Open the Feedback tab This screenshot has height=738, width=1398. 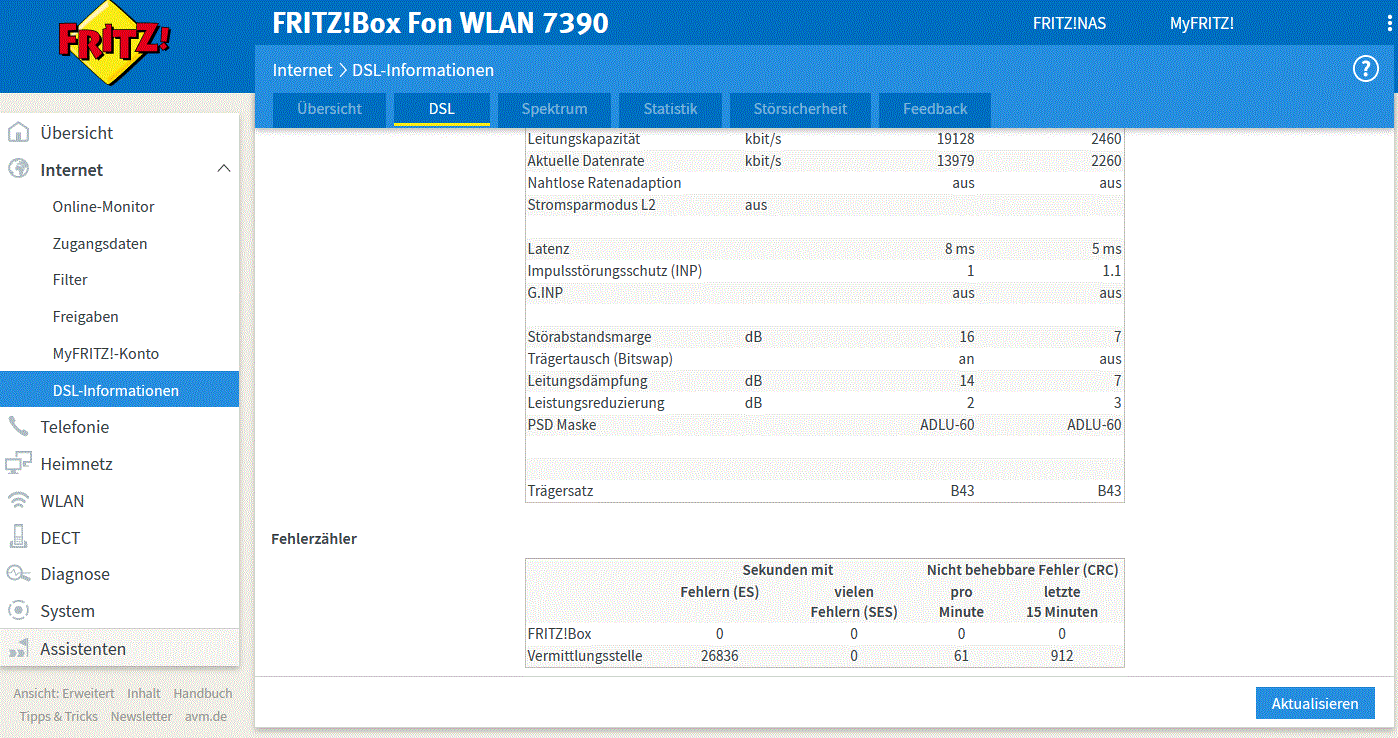935,109
